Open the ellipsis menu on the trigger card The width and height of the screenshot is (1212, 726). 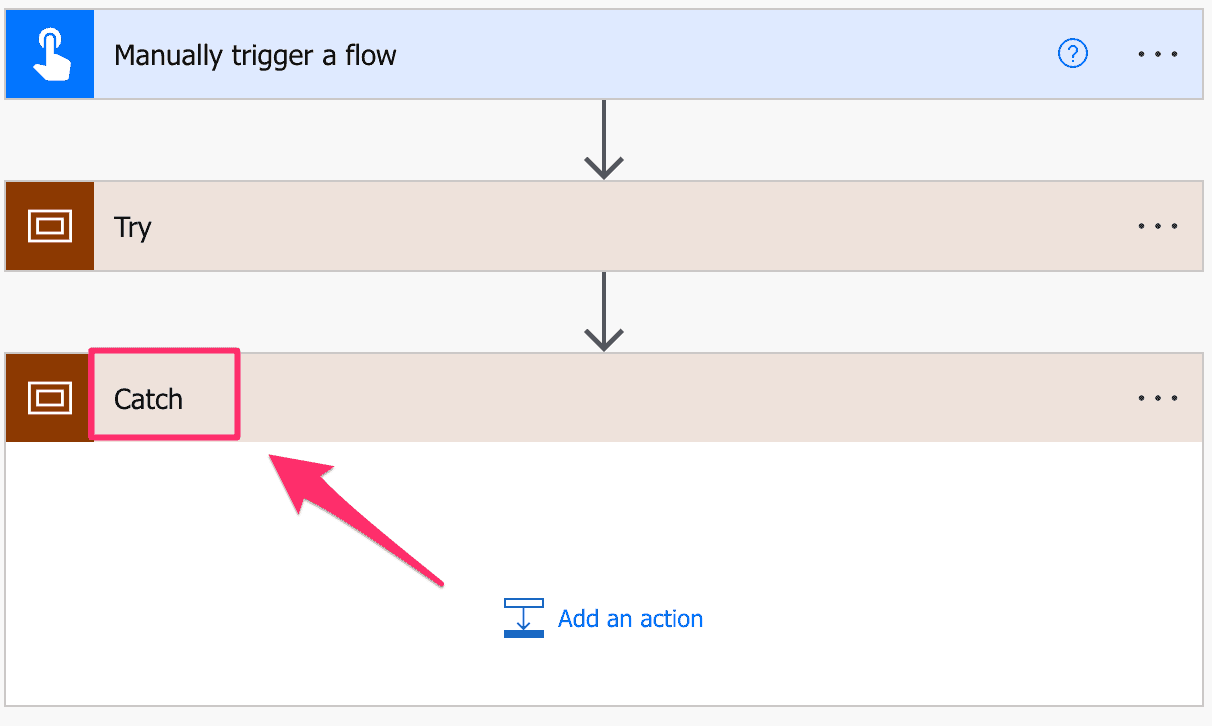click(1157, 54)
